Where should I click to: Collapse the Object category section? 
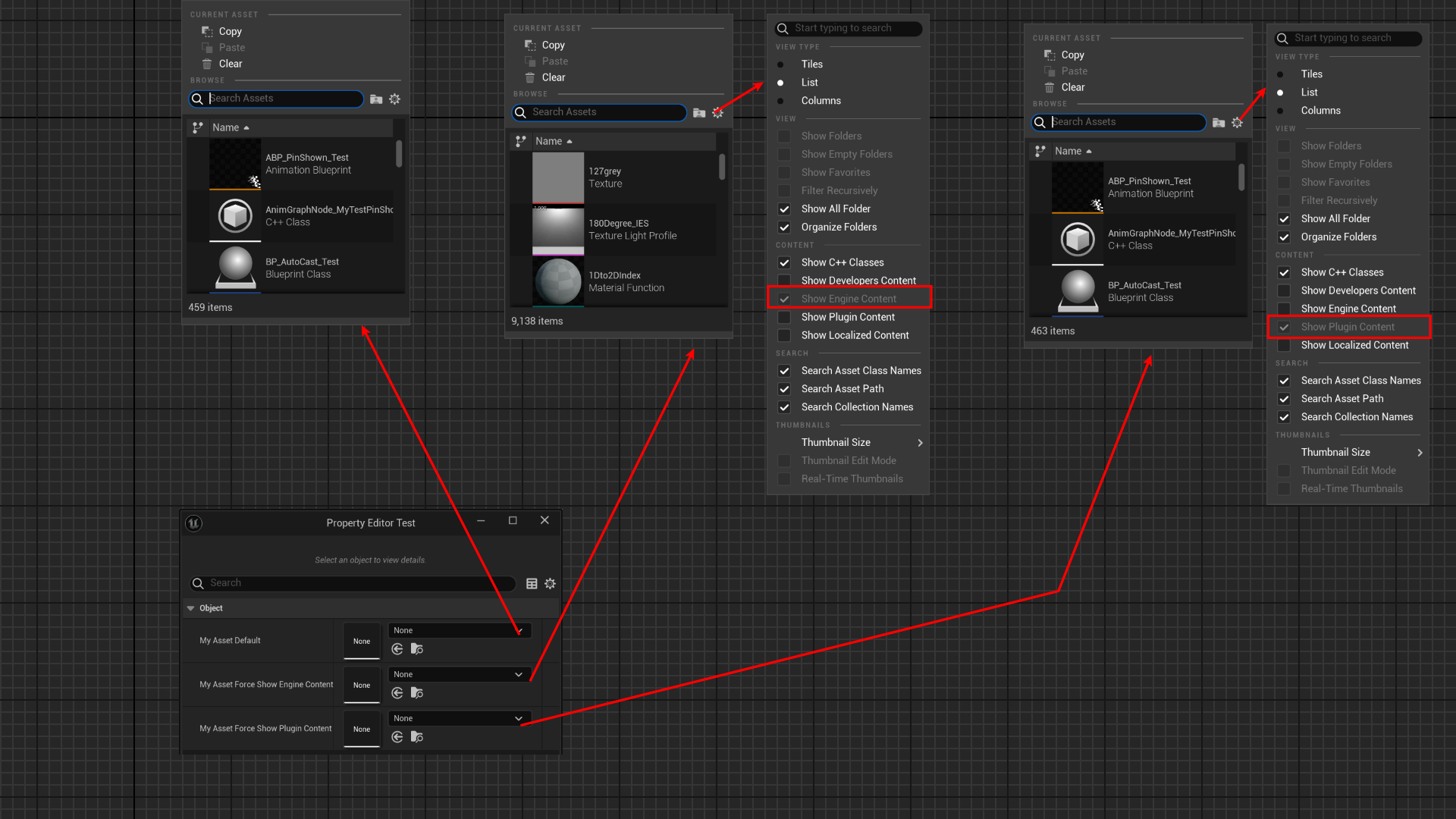point(191,608)
